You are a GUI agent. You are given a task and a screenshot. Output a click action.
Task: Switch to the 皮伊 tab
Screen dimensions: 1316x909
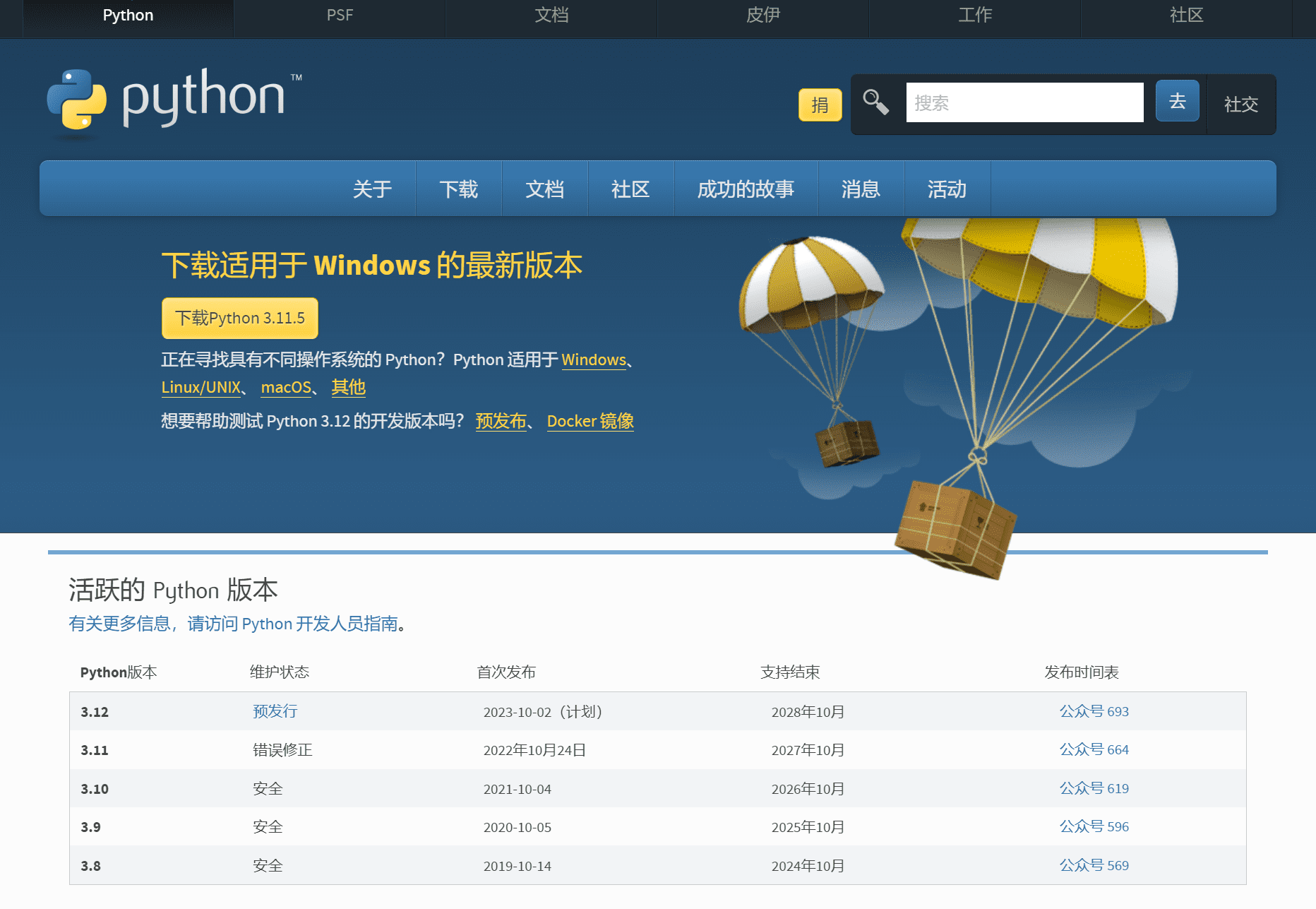[763, 15]
